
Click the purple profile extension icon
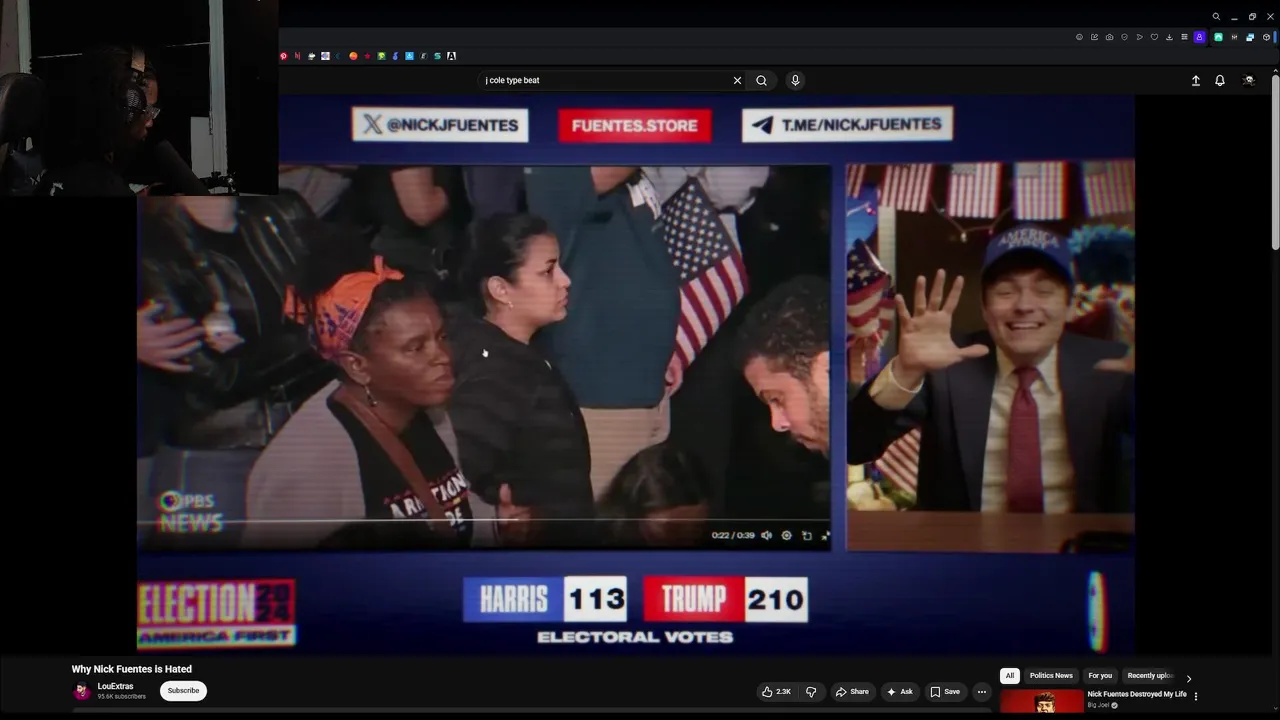coord(1199,37)
